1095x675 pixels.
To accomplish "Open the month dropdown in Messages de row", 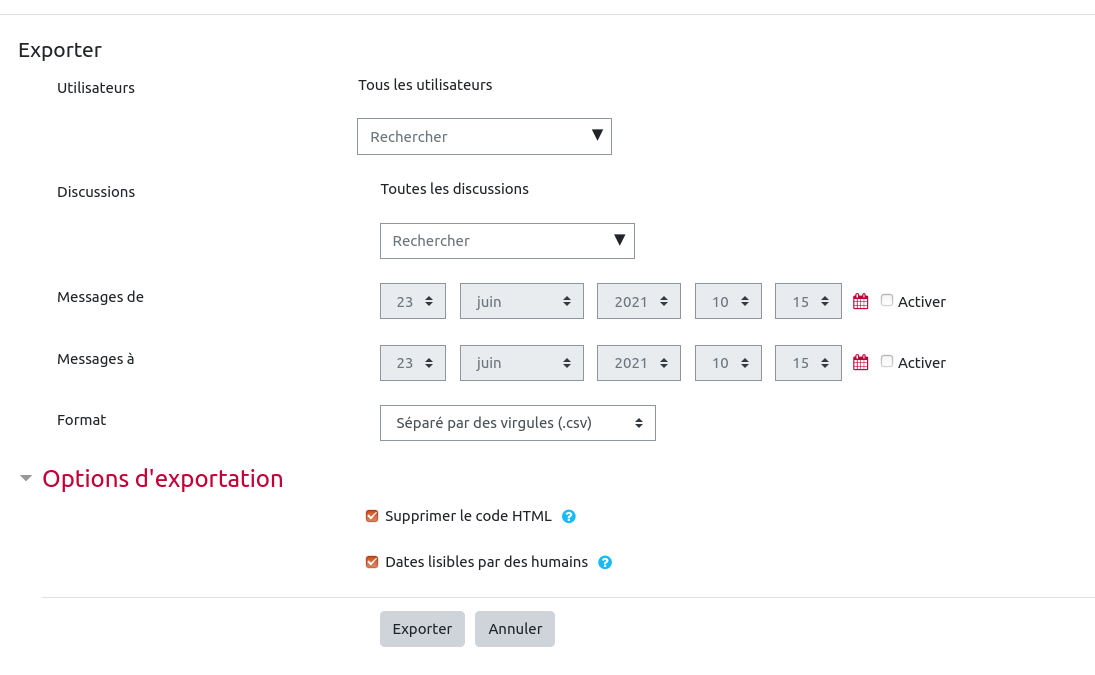I will pos(521,301).
